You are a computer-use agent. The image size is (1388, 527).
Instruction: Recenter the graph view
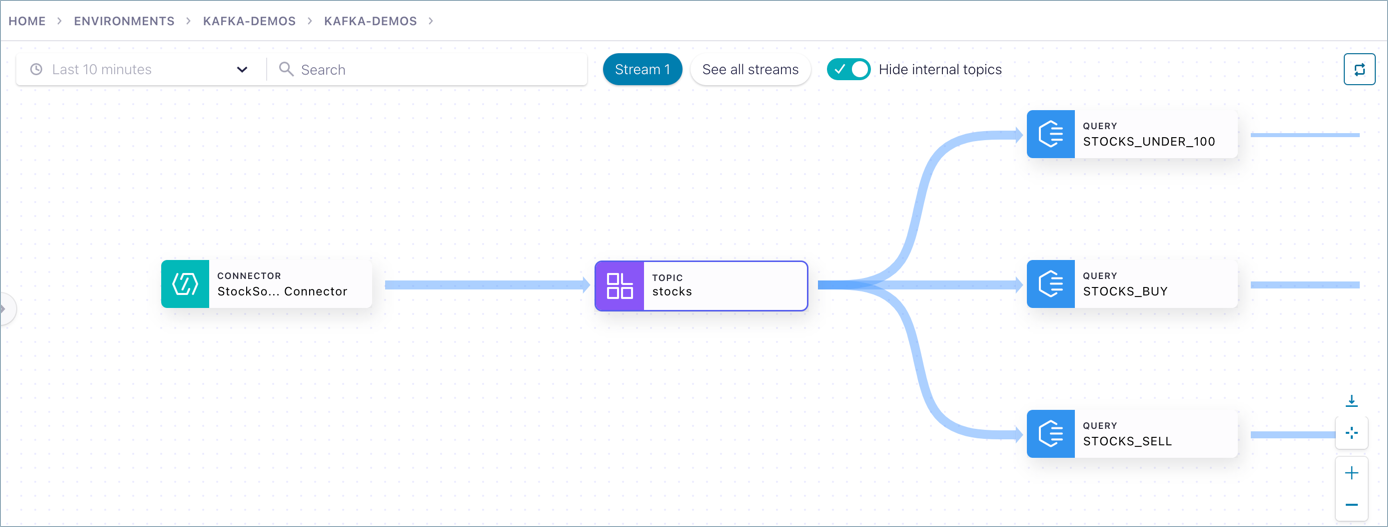(x=1351, y=433)
